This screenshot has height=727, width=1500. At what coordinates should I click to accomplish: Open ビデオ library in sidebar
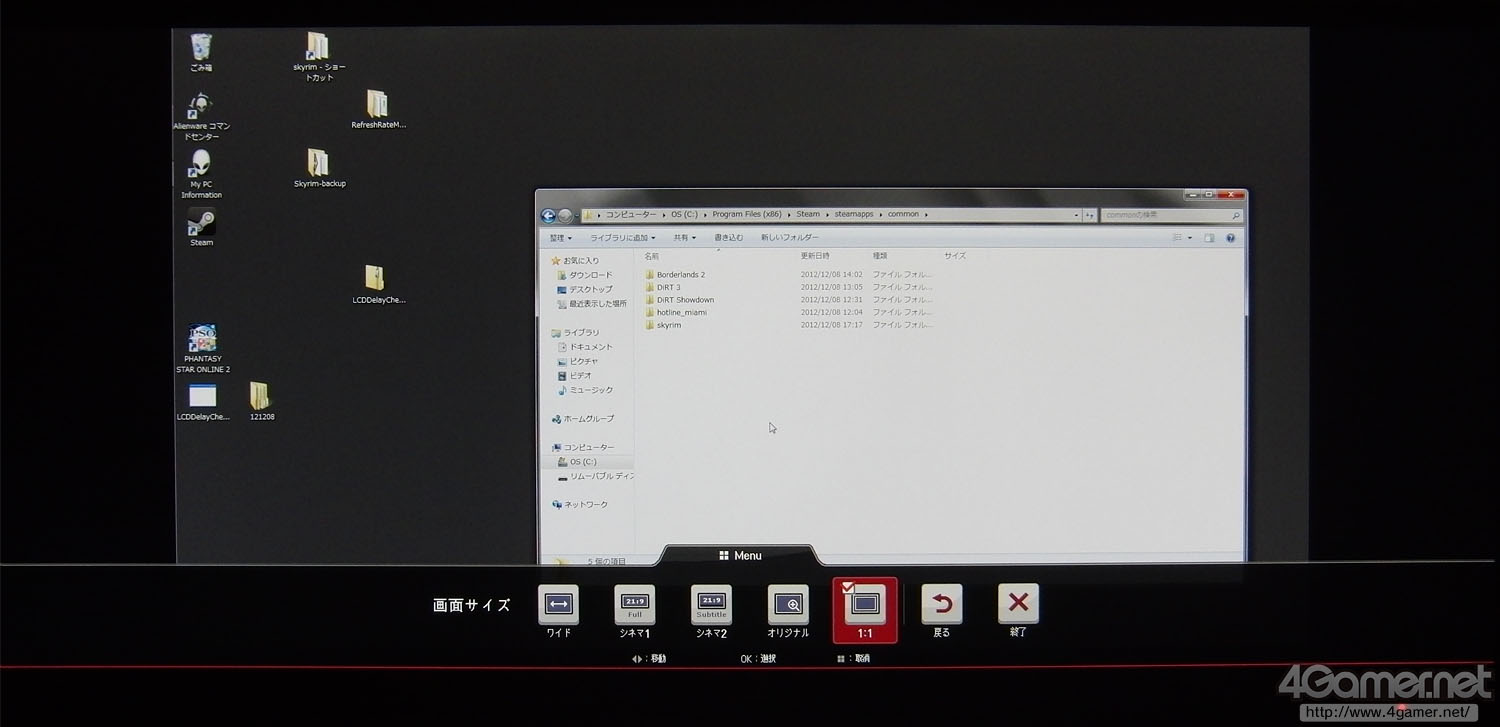coord(575,376)
